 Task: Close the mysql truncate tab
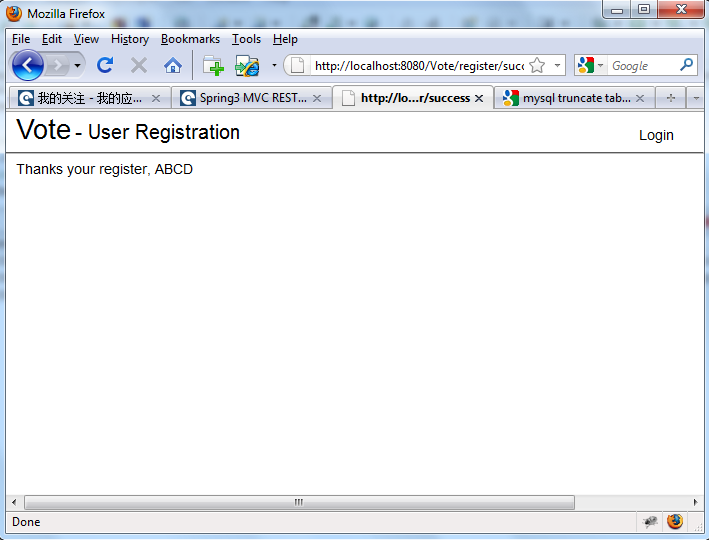click(640, 98)
